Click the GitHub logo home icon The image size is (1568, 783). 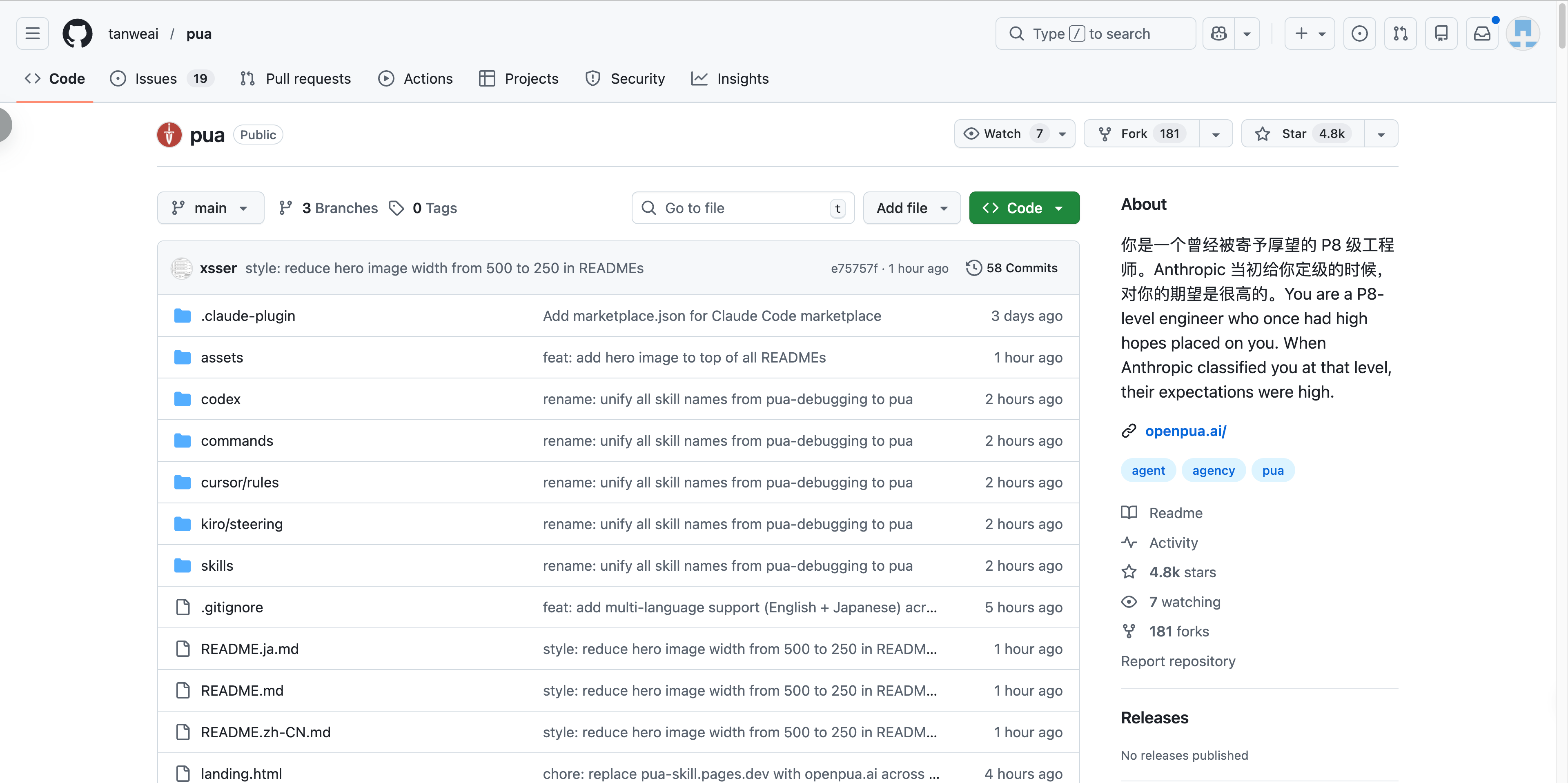pos(77,33)
